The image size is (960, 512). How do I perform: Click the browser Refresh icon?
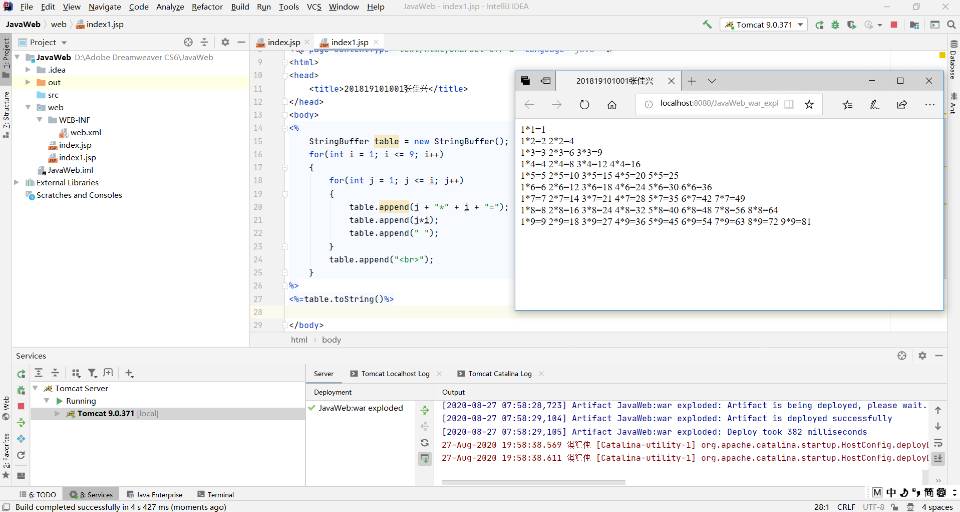click(x=584, y=105)
